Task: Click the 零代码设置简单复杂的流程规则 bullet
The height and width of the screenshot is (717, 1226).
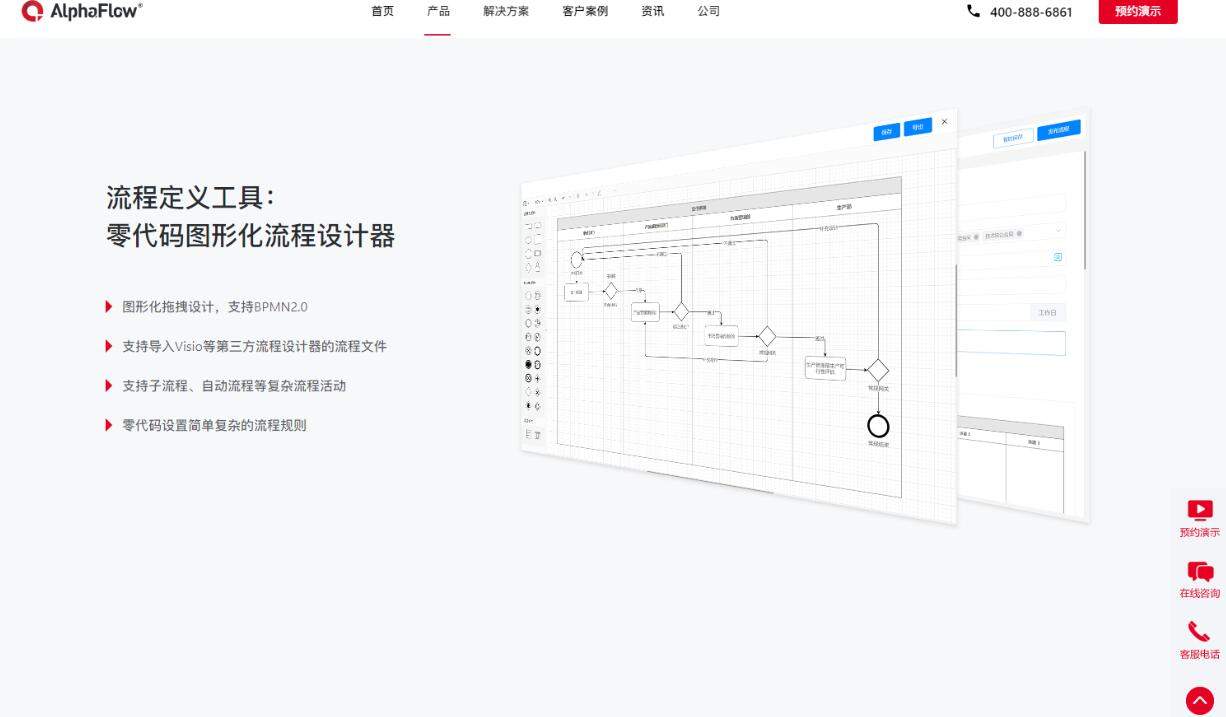Action: [214, 425]
